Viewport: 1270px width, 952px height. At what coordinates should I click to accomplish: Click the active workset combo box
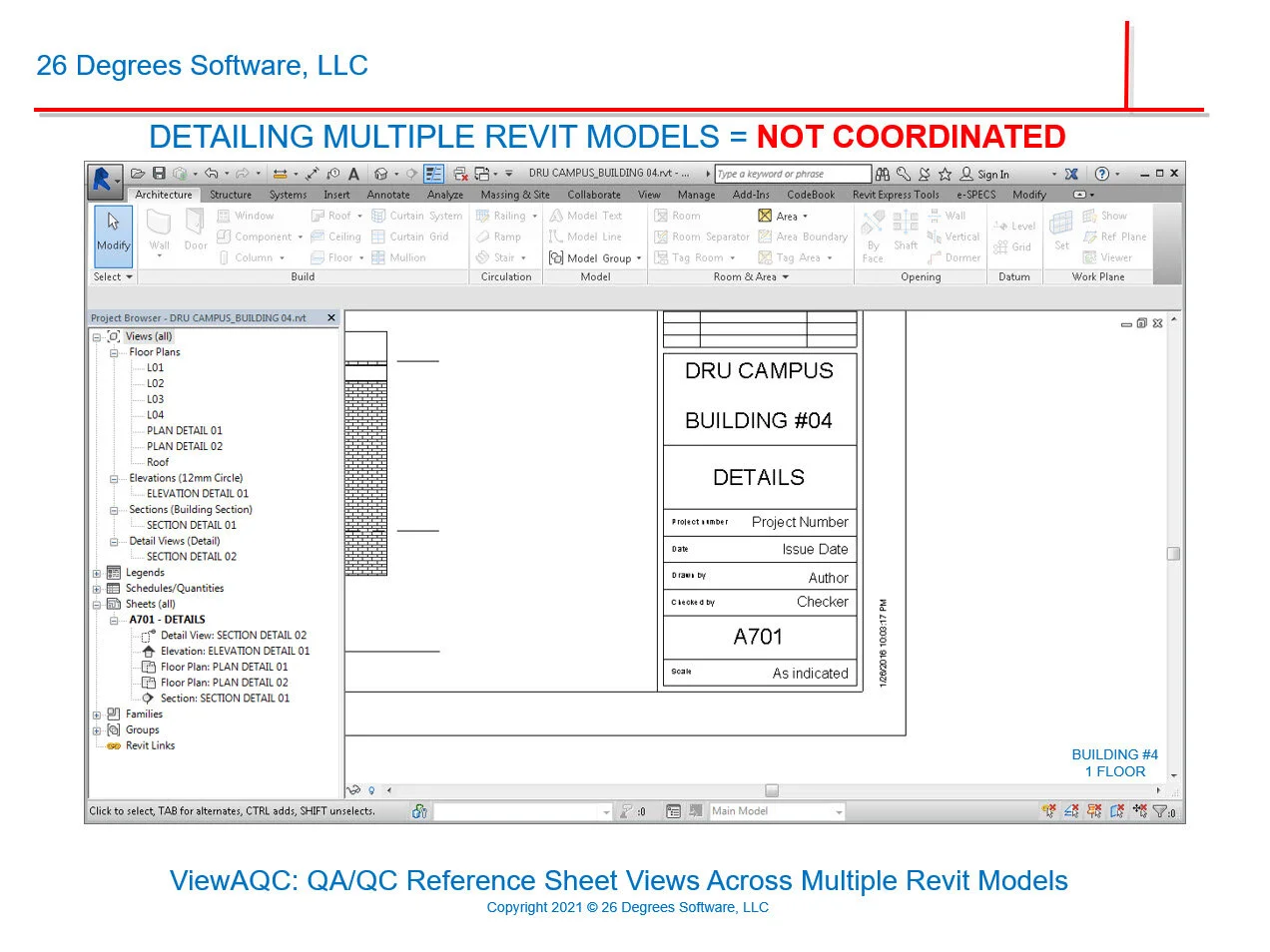[522, 812]
